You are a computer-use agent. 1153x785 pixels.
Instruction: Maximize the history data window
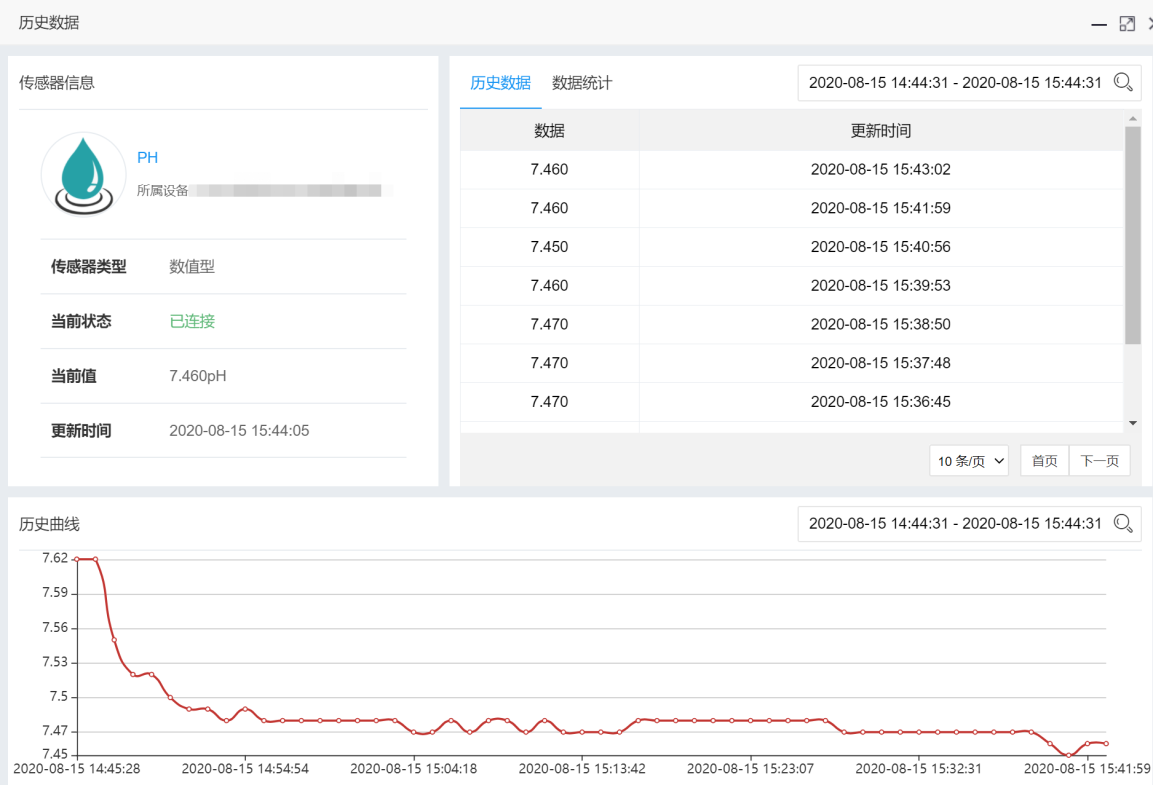(x=1127, y=23)
